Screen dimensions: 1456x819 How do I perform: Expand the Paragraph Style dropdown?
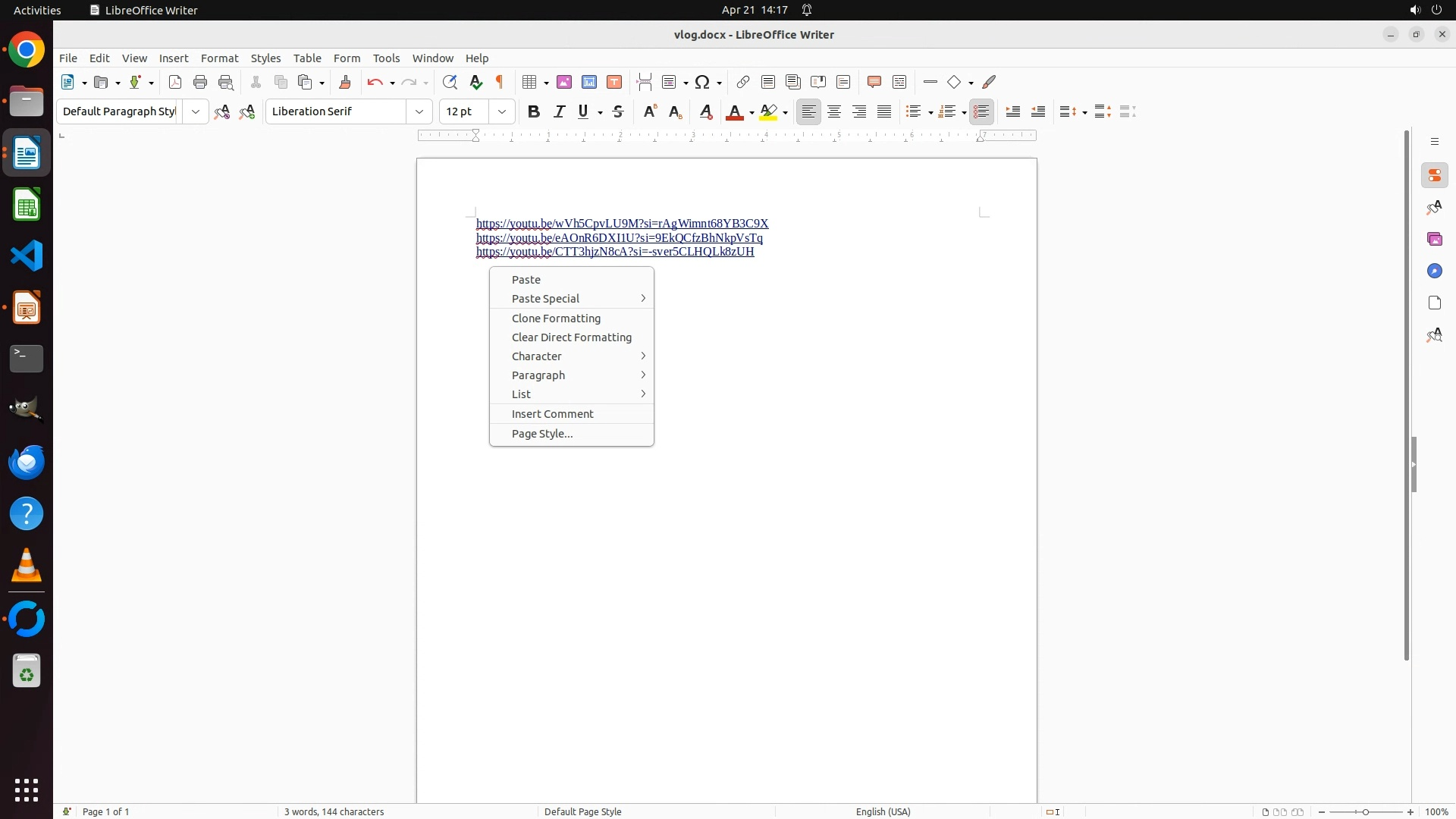pyautogui.click(x=196, y=111)
